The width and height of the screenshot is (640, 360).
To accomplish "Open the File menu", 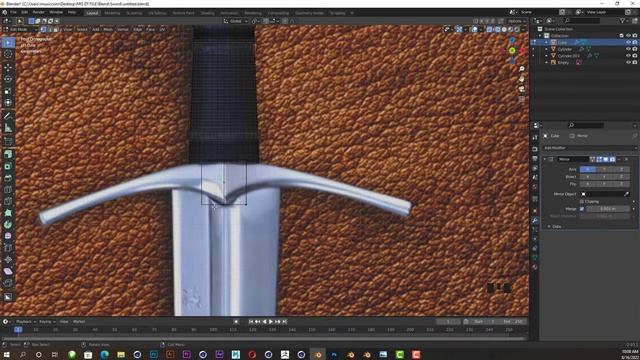I will point(13,12).
